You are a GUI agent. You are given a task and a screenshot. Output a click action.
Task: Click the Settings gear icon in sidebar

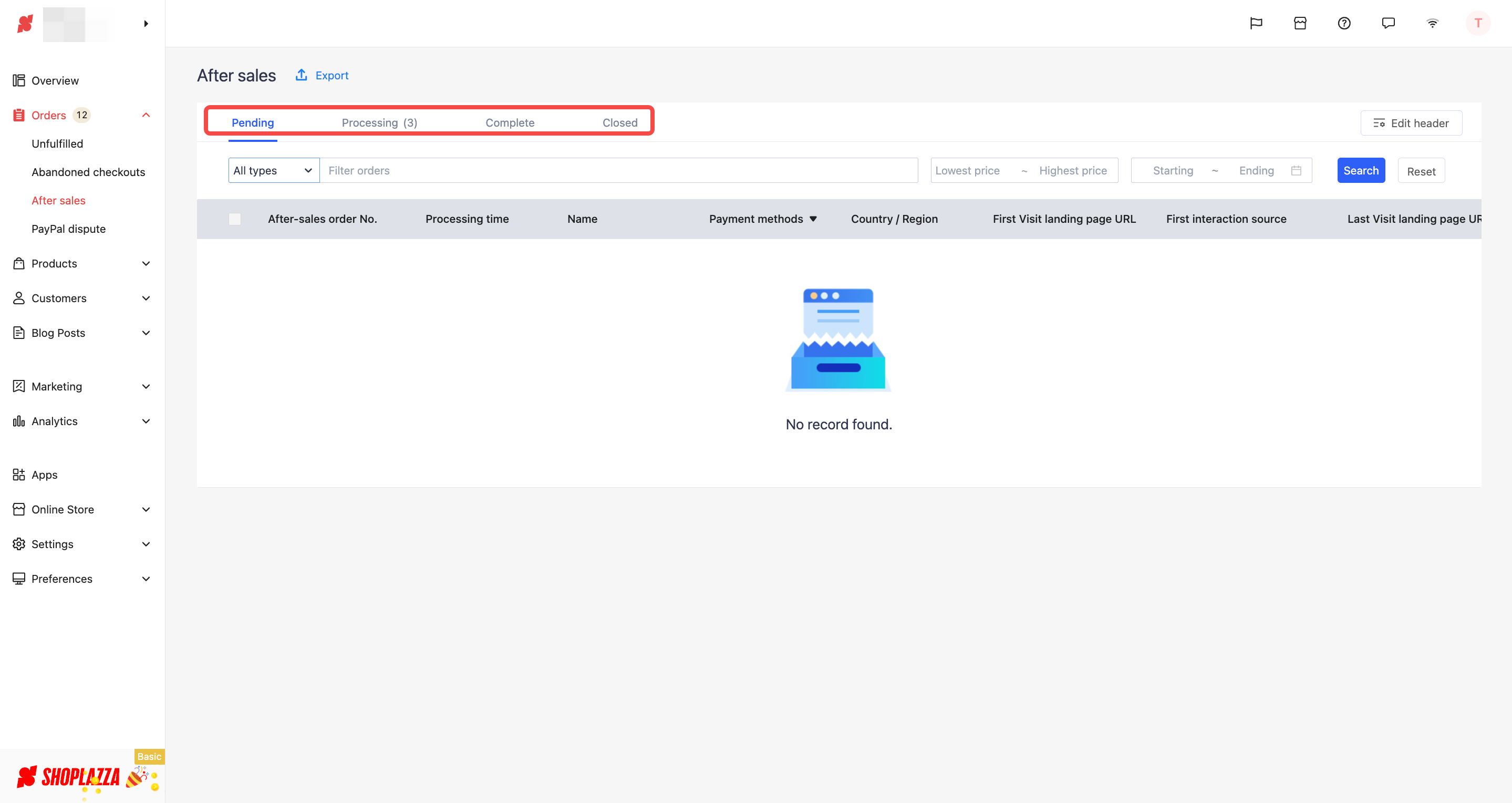click(19, 543)
